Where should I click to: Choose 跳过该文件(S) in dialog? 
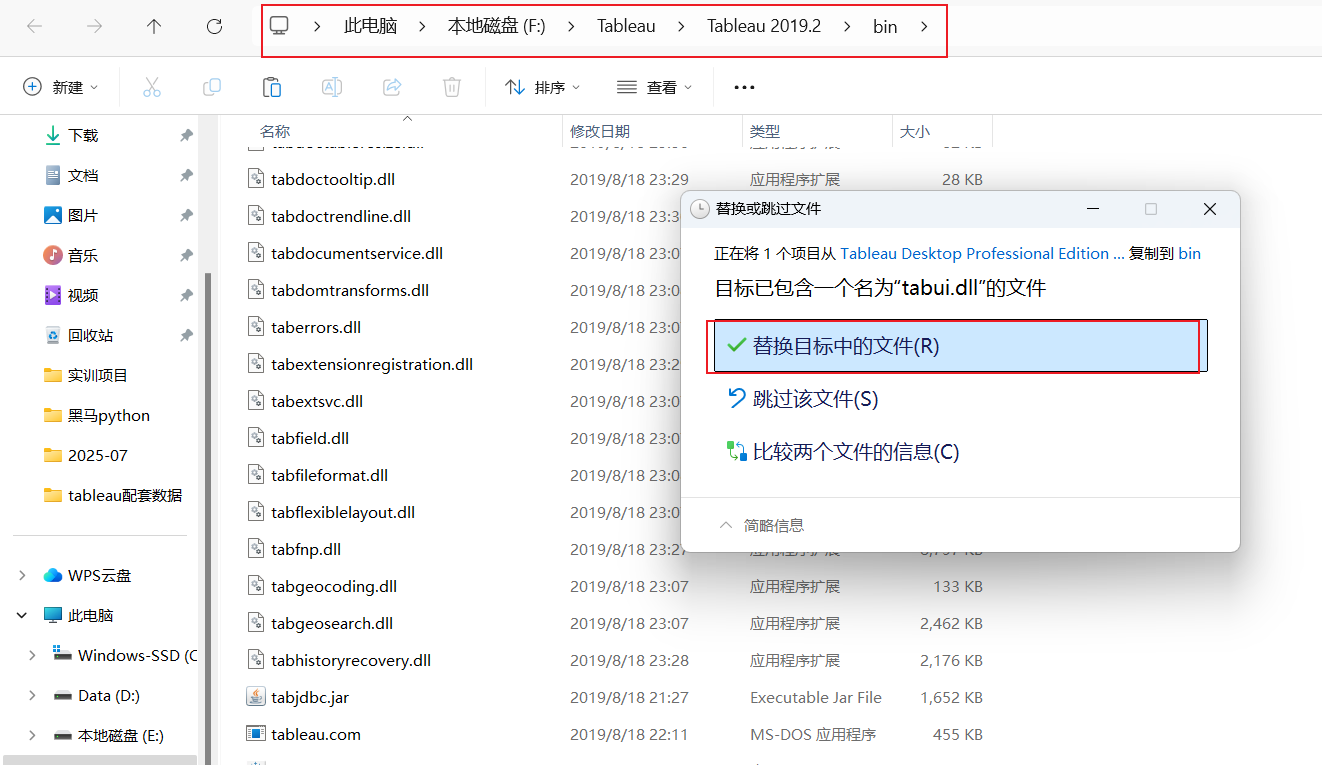815,399
